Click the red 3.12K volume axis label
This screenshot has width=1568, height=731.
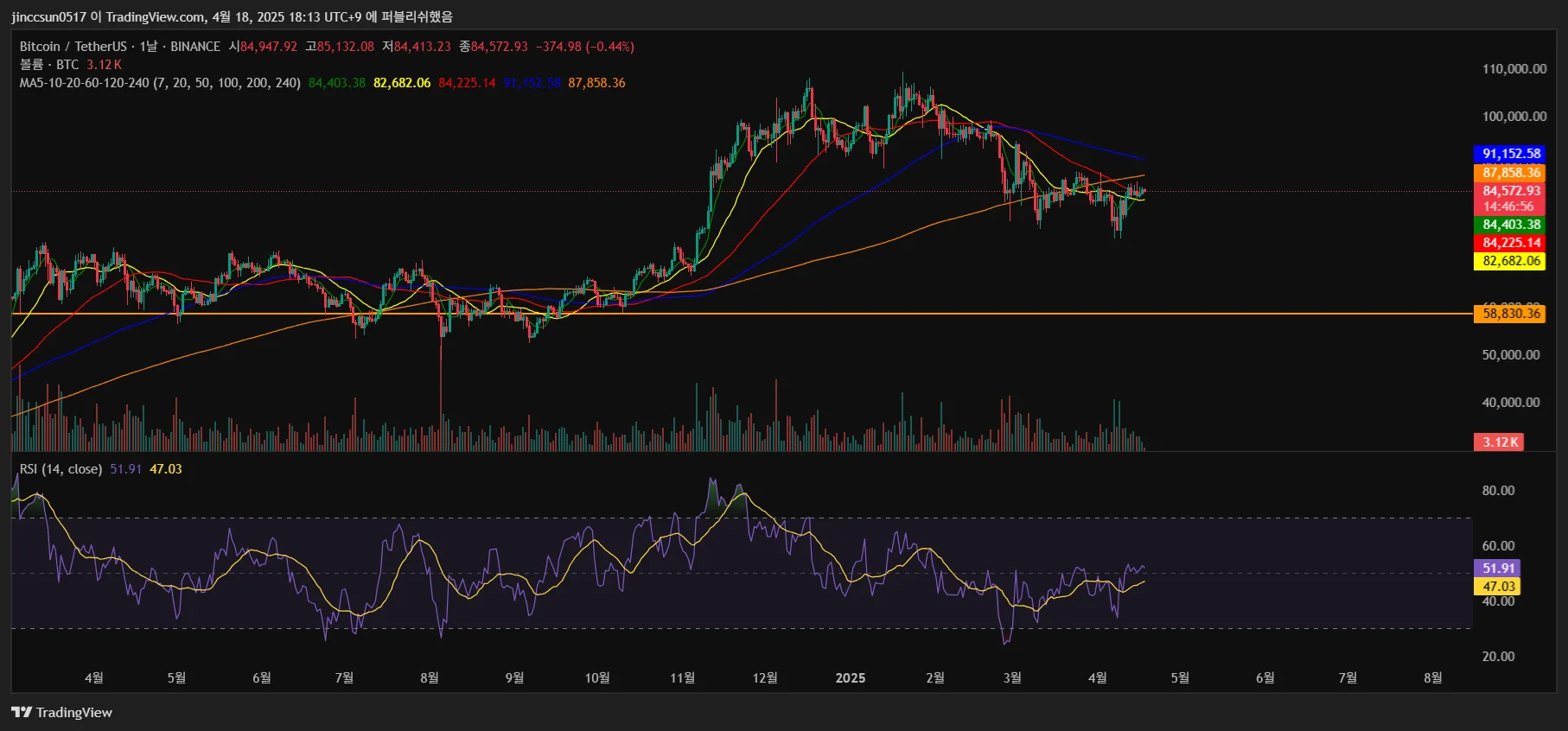click(1500, 442)
